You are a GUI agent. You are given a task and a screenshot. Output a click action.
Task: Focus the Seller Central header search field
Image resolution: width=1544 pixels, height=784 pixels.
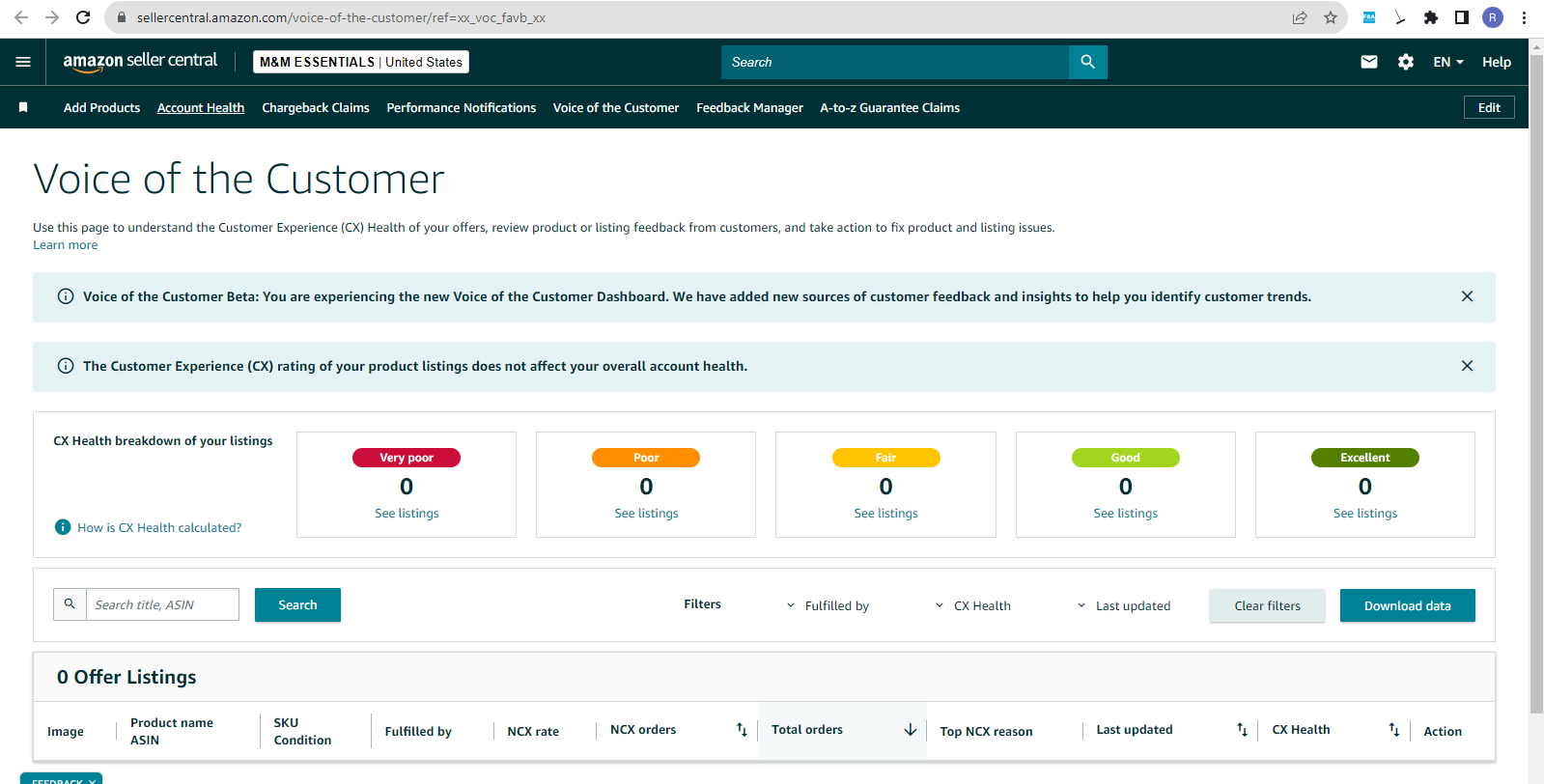tap(895, 62)
